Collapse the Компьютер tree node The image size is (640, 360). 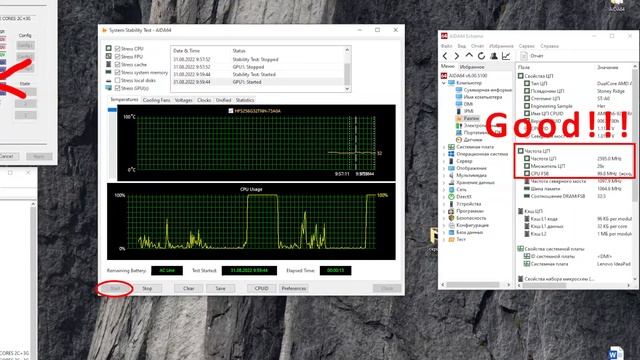(x=444, y=83)
